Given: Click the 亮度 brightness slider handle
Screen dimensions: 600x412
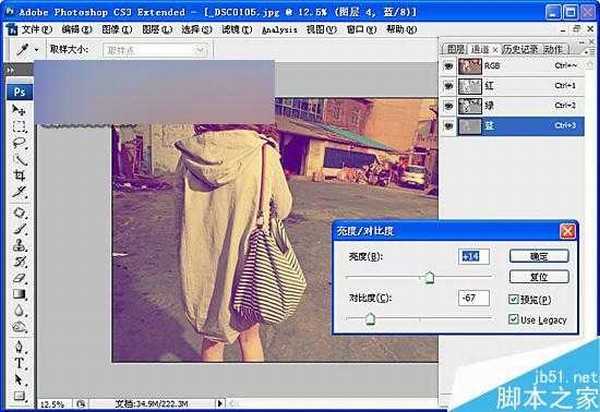Looking at the screenshot, I should pos(429,277).
